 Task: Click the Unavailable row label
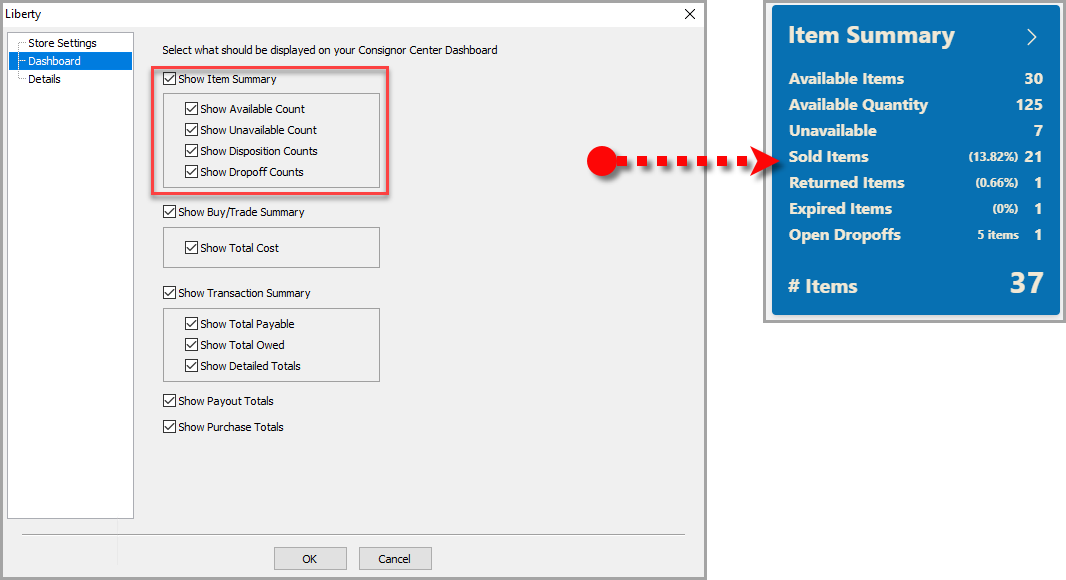click(x=833, y=131)
